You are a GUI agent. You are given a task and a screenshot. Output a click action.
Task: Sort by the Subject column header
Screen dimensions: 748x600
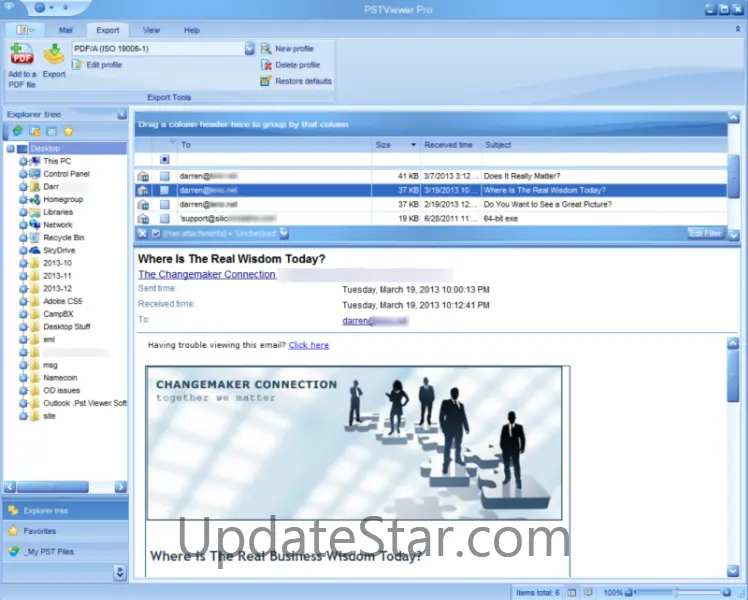pyautogui.click(x=603, y=145)
